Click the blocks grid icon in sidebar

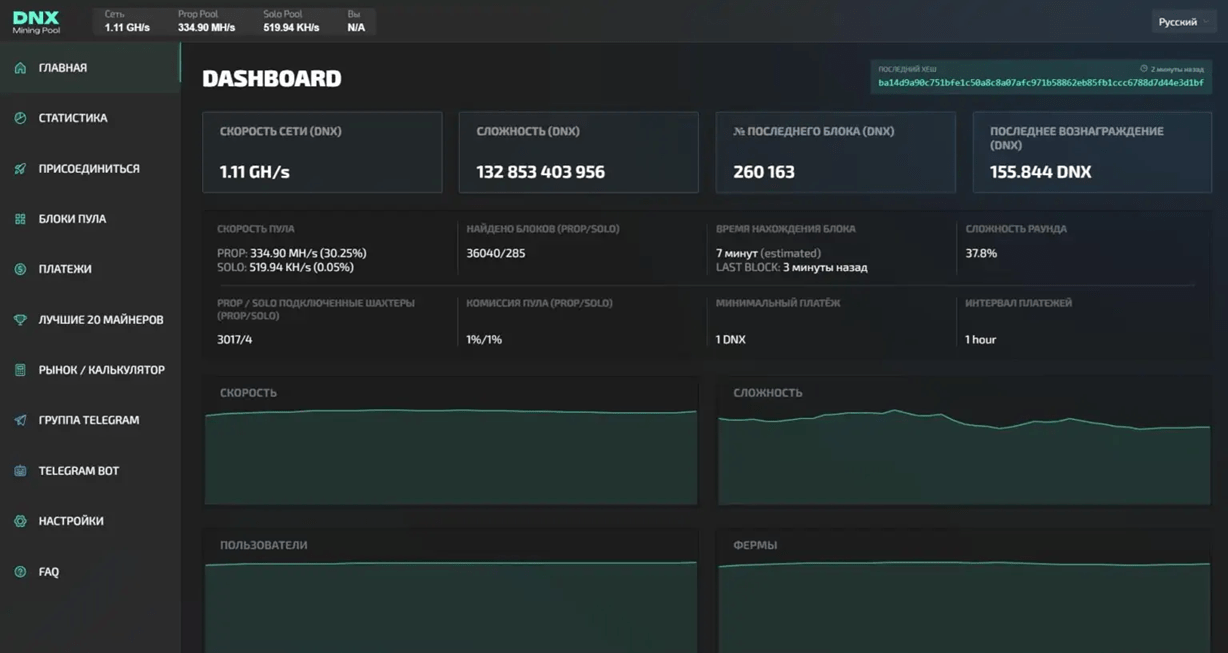point(20,219)
